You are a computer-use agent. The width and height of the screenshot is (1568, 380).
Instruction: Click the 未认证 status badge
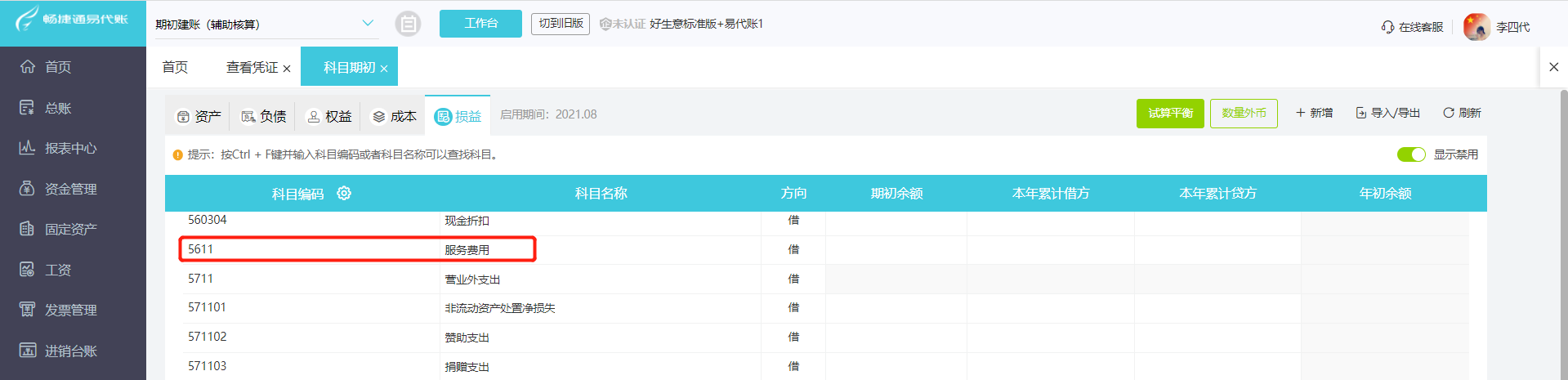(x=623, y=24)
